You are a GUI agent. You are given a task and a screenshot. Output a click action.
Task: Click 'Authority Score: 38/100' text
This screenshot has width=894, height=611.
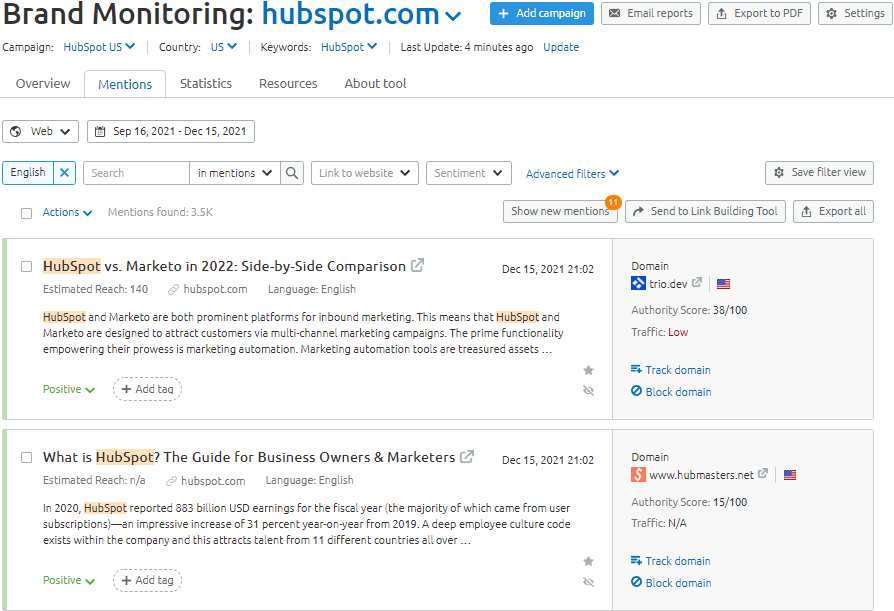point(689,310)
